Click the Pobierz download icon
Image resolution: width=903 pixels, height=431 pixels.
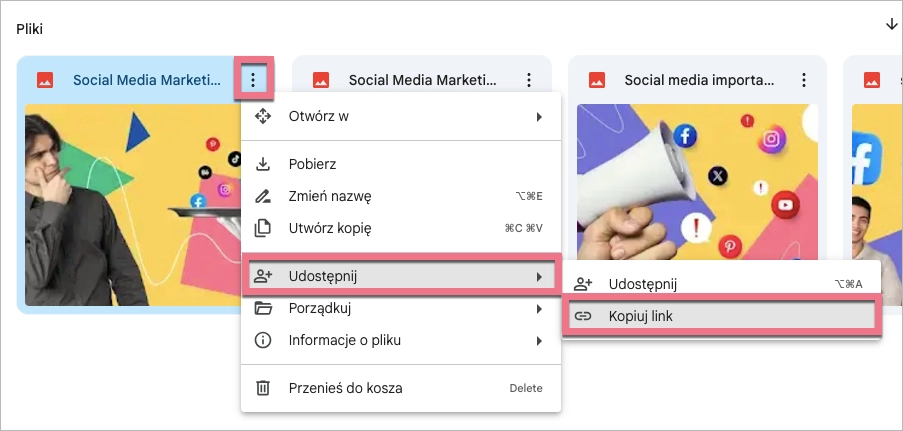coord(263,164)
